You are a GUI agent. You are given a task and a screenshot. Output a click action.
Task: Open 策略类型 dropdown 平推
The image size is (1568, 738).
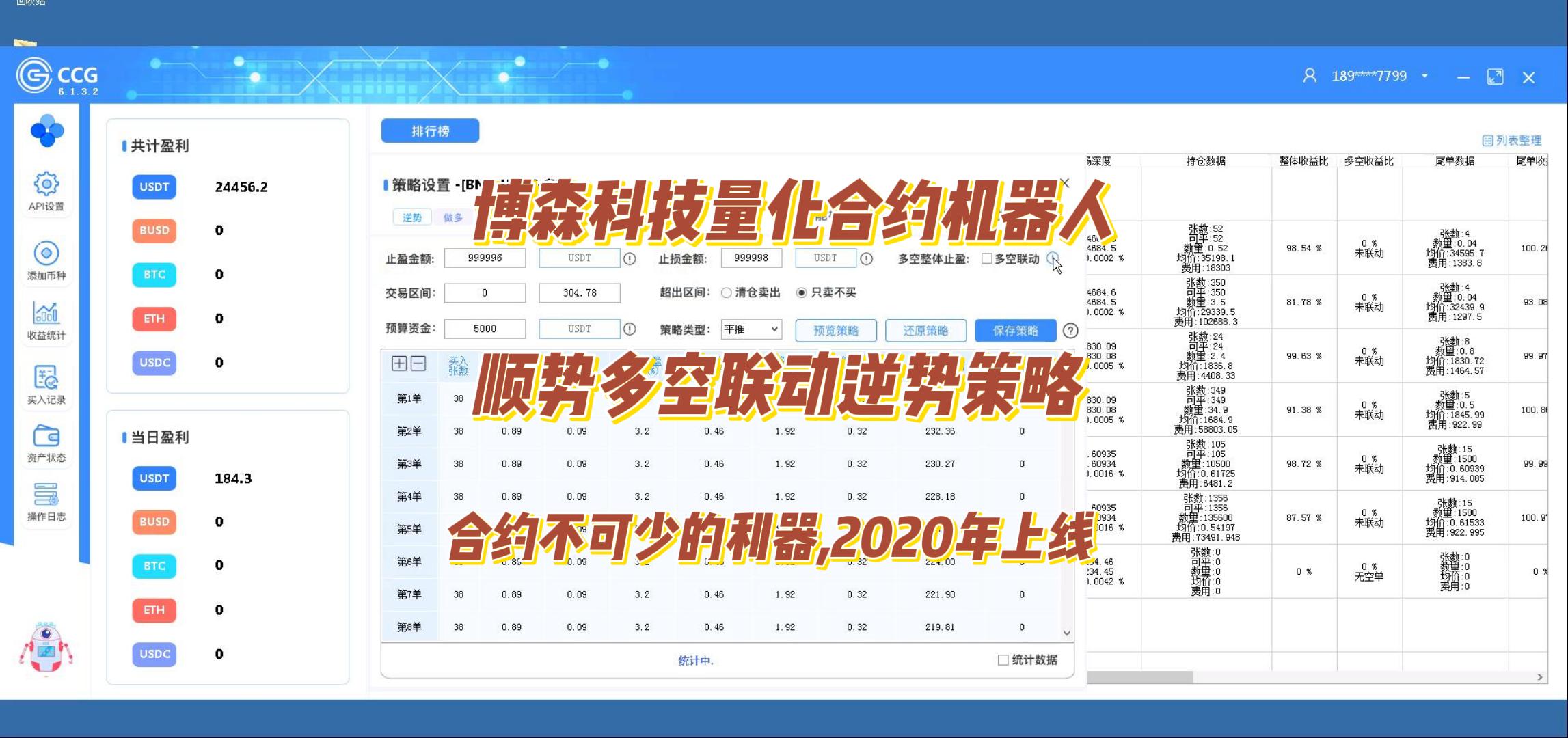(751, 329)
